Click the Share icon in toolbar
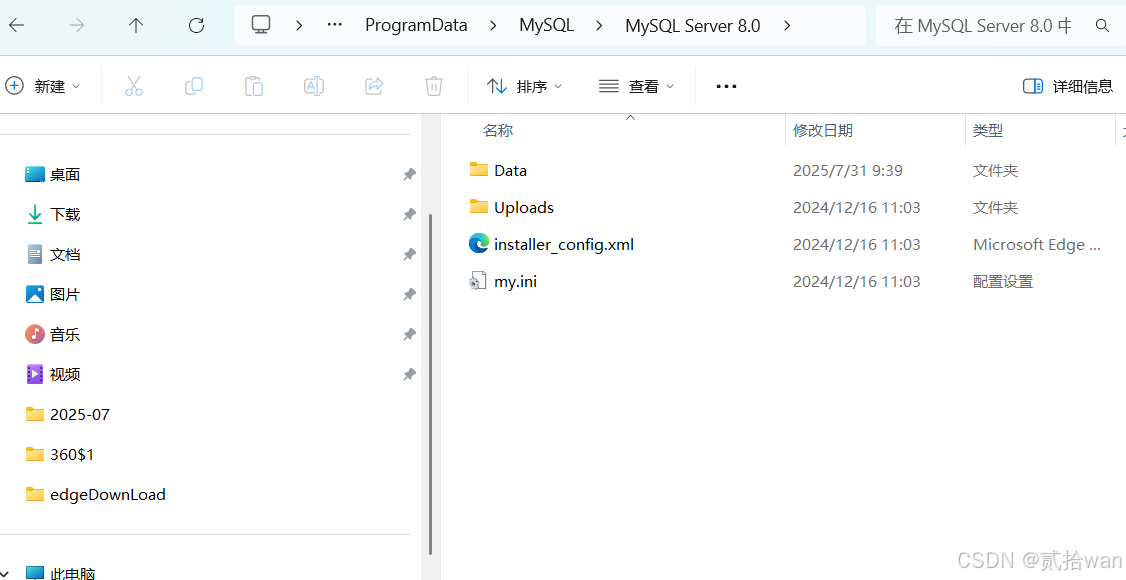Image resolution: width=1126 pixels, height=580 pixels. click(374, 86)
